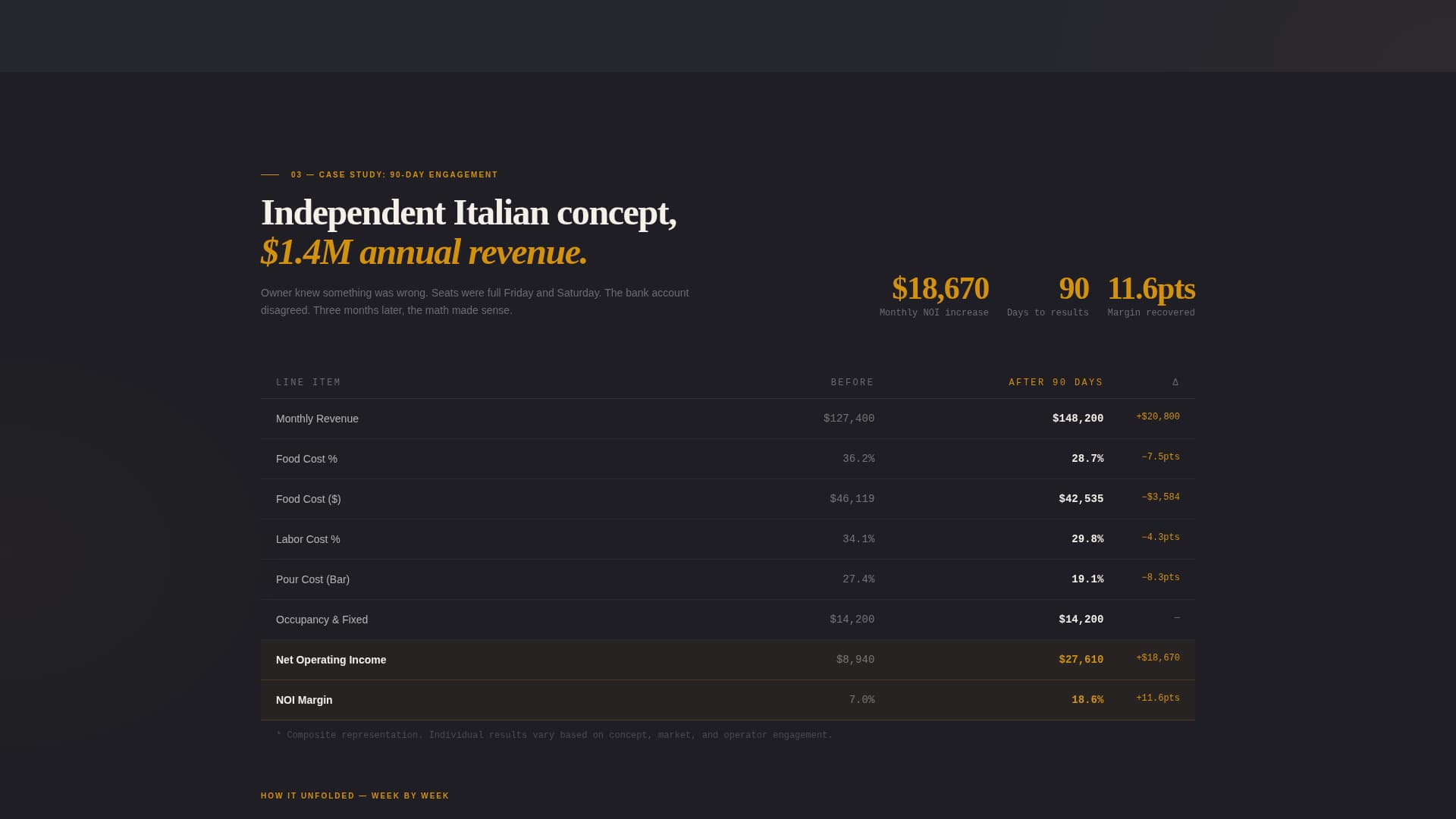Viewport: 1456px width, 819px height.
Task: Click the Food Cost % row label
Action: pos(306,459)
